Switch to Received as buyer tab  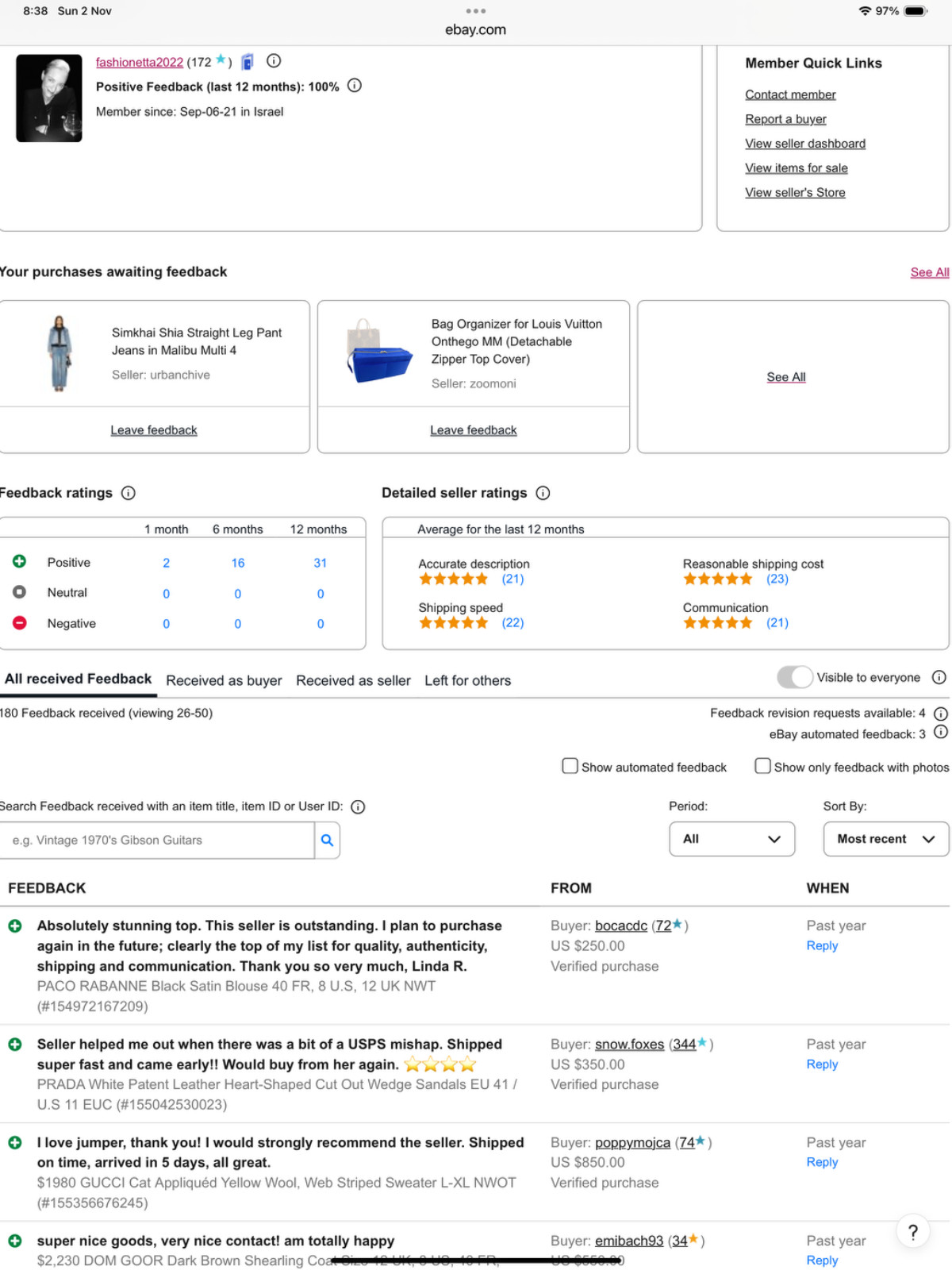(224, 680)
